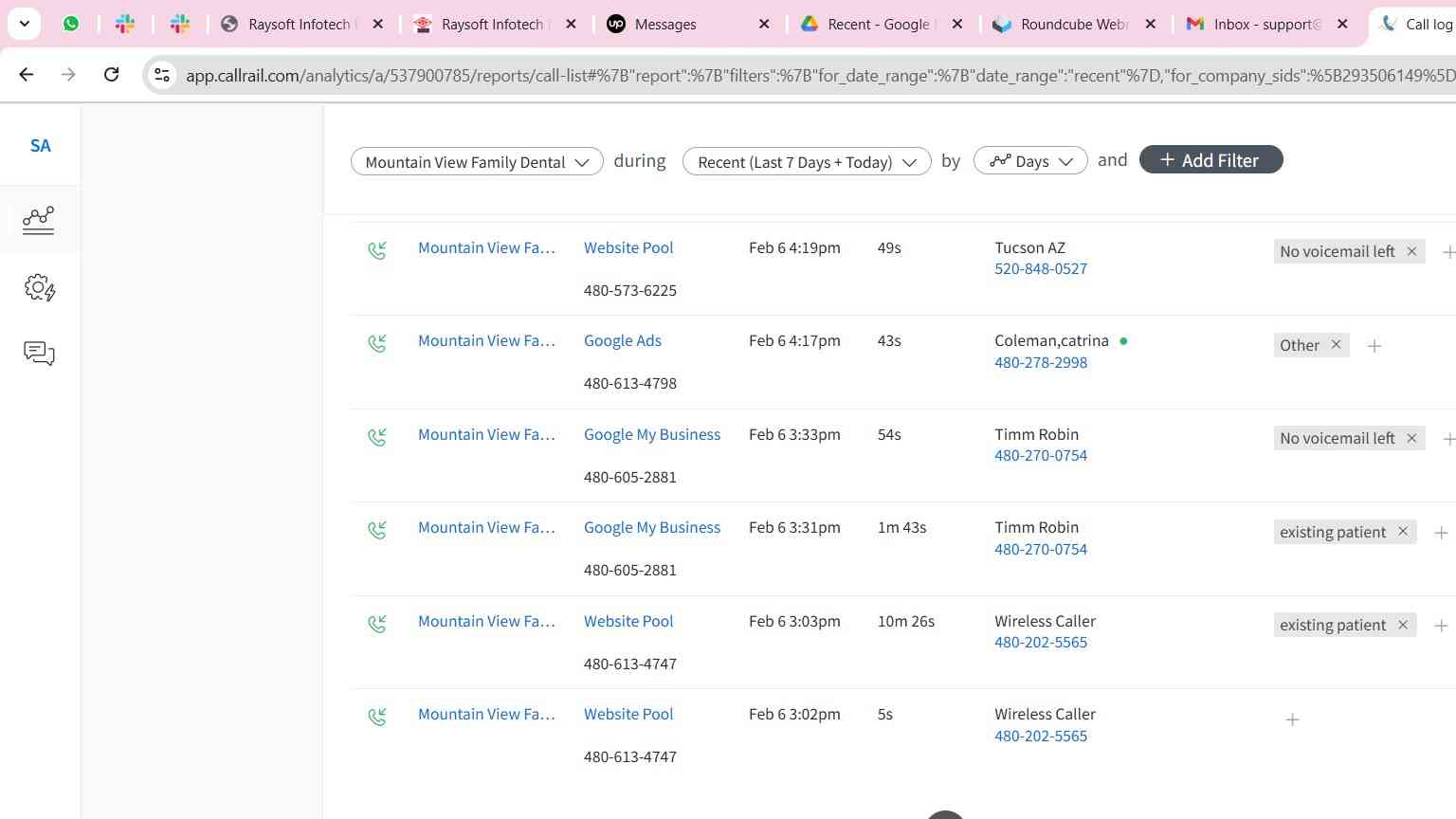1456x819 pixels.
Task: Remove the 'Other' tag from Coleman,catrina call
Action: click(x=1336, y=344)
